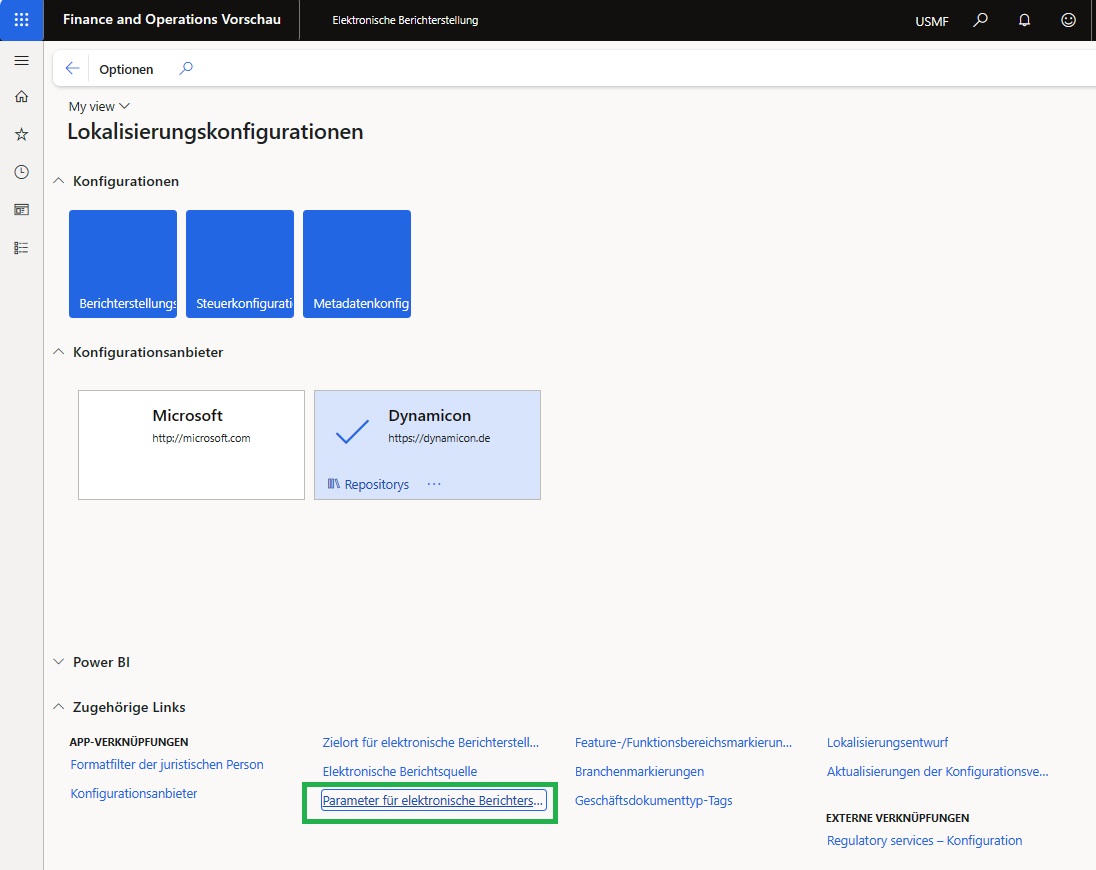Image resolution: width=1096 pixels, height=870 pixels.
Task: Open the Optionen menu
Action: pos(126,69)
